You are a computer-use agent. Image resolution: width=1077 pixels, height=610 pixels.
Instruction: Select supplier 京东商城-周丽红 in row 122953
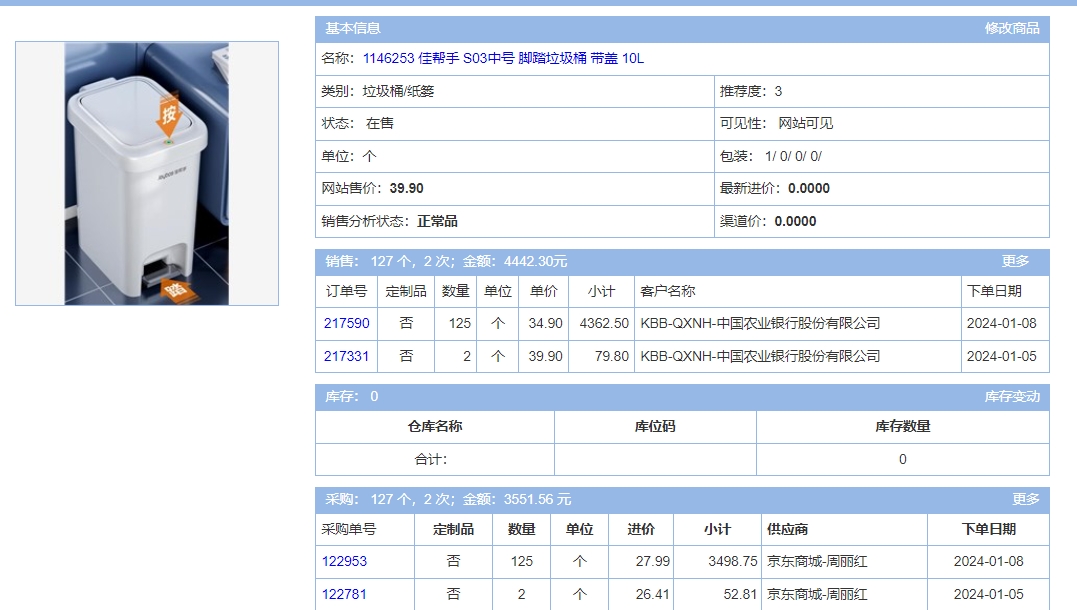[x=817, y=561]
